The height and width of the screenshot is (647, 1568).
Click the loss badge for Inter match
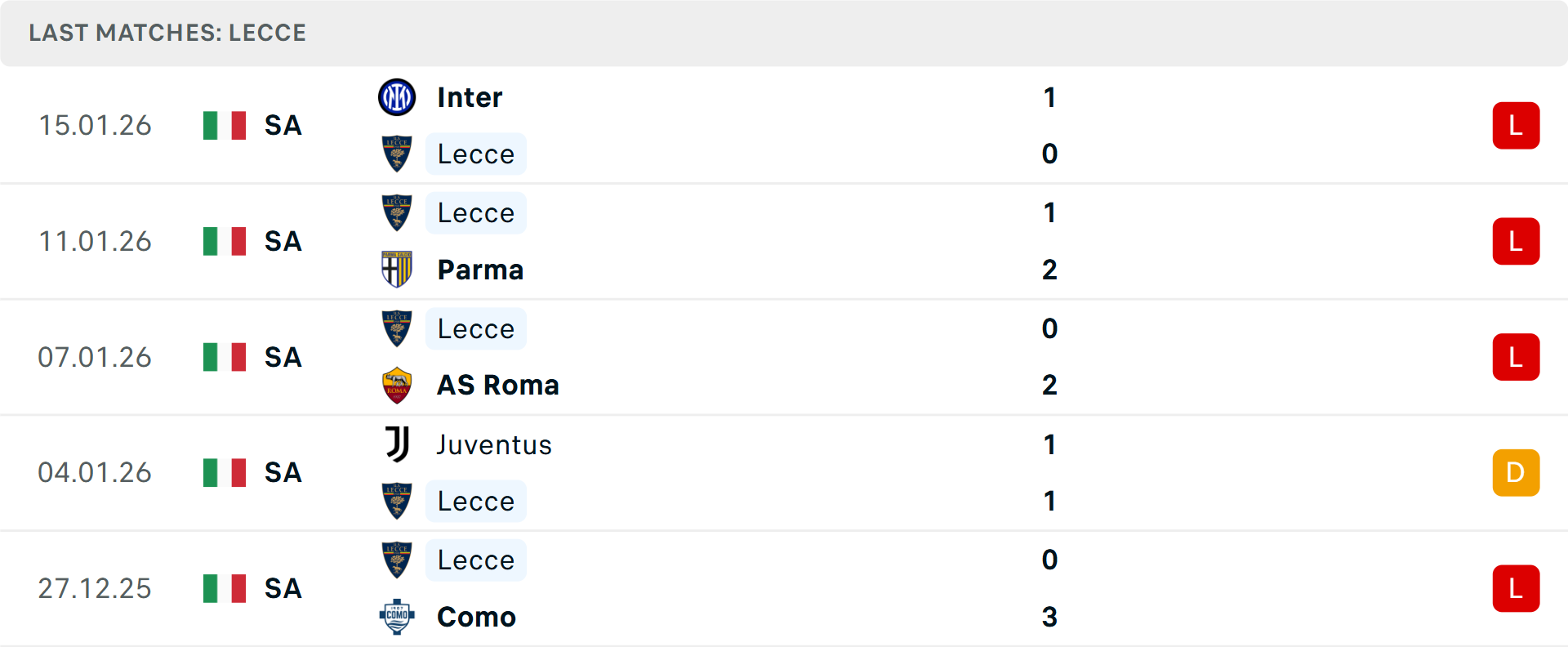point(1516,126)
